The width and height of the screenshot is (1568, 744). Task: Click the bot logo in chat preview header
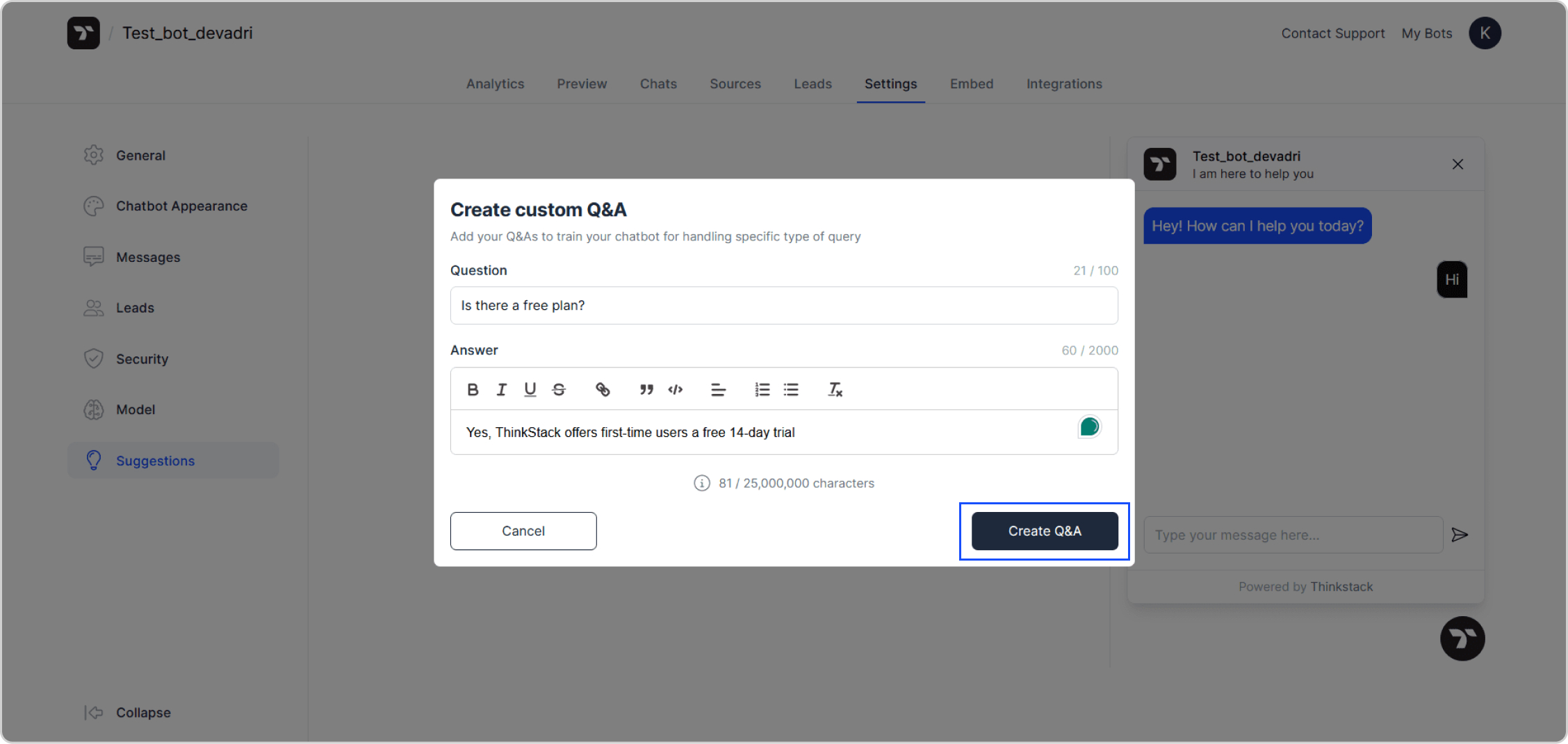(1160, 165)
